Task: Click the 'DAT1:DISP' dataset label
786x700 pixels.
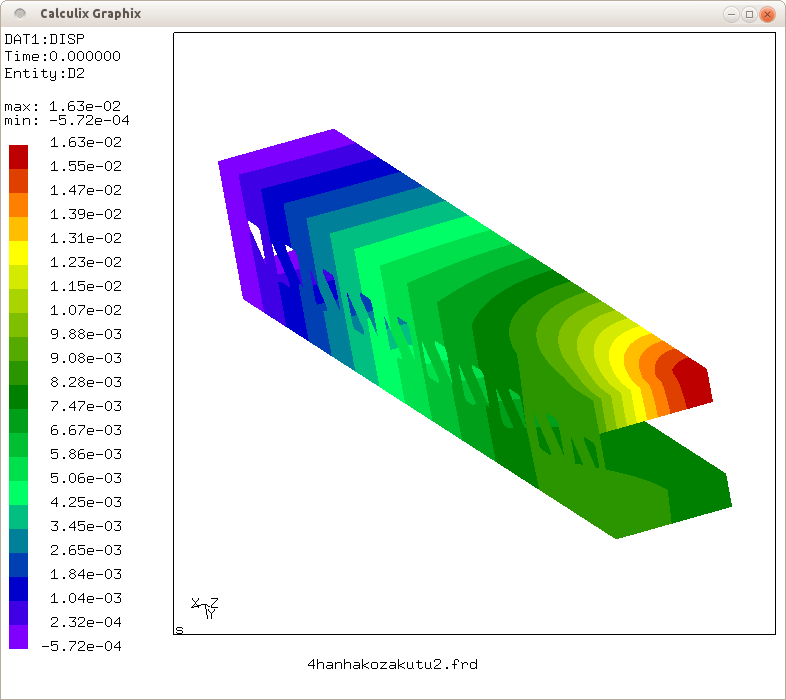Action: point(45,39)
